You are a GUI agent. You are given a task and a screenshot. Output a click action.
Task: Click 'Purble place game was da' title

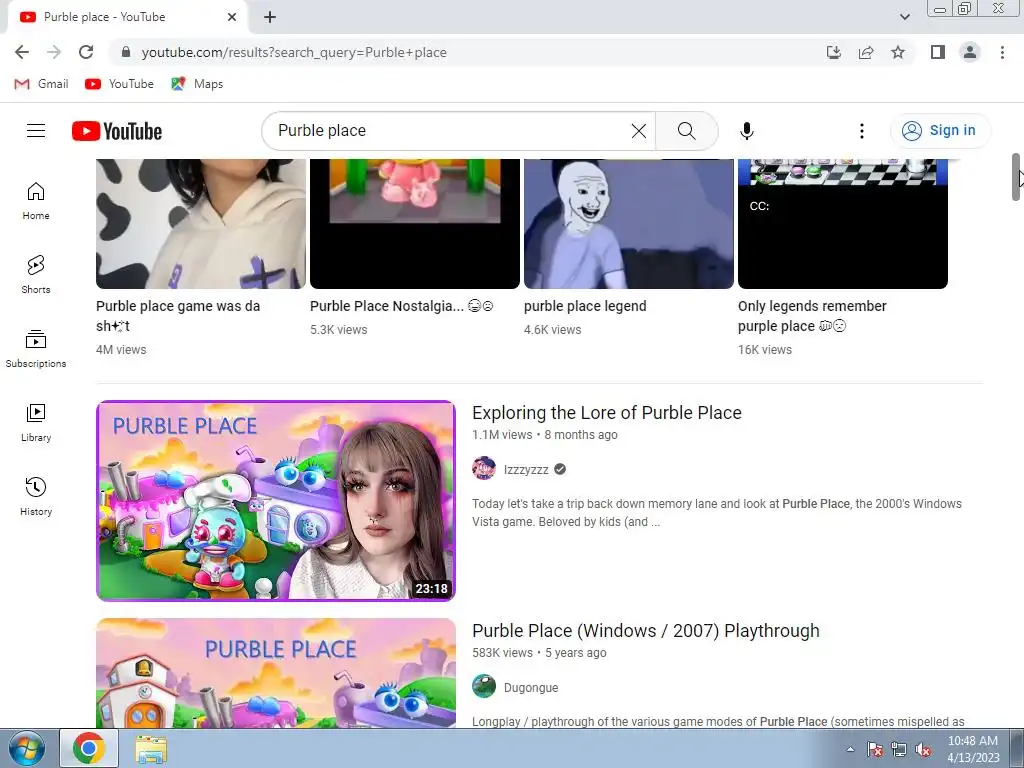pyautogui.click(x=178, y=316)
